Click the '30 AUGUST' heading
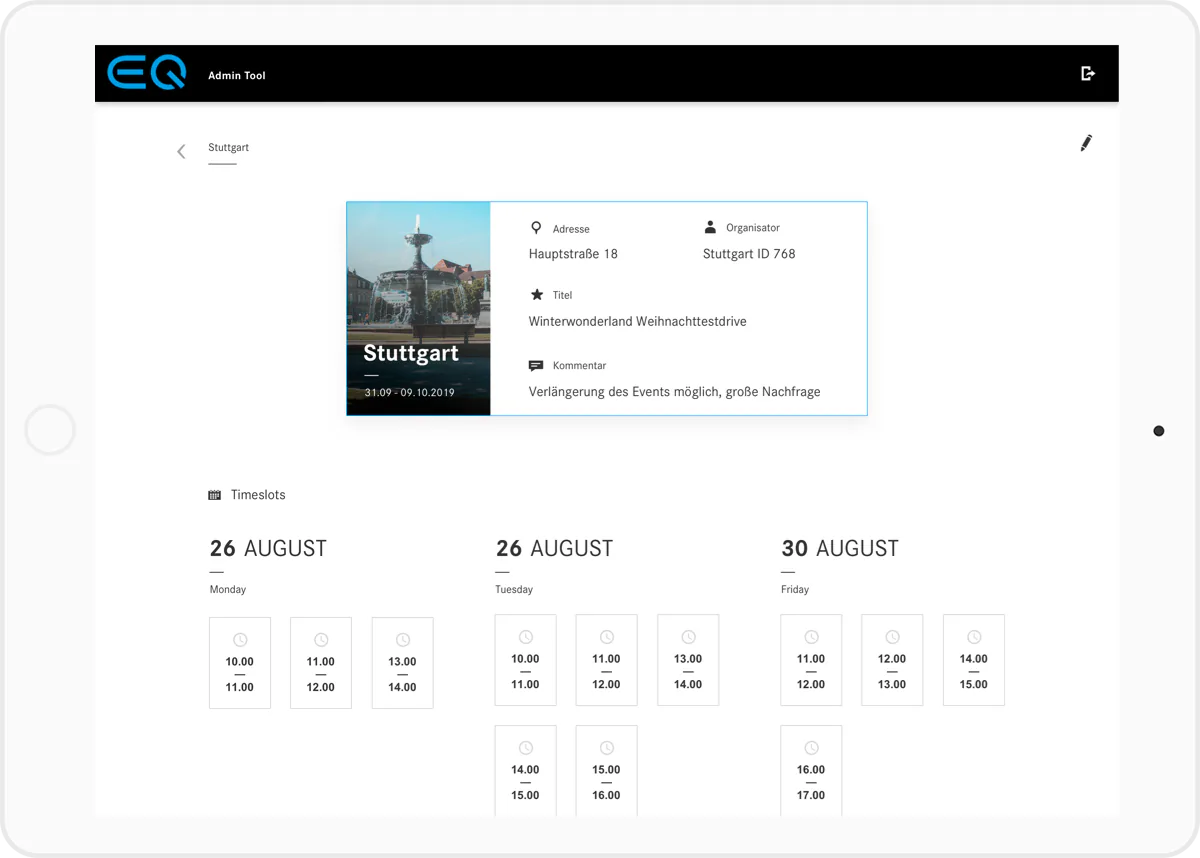This screenshot has width=1200, height=858. (840, 548)
